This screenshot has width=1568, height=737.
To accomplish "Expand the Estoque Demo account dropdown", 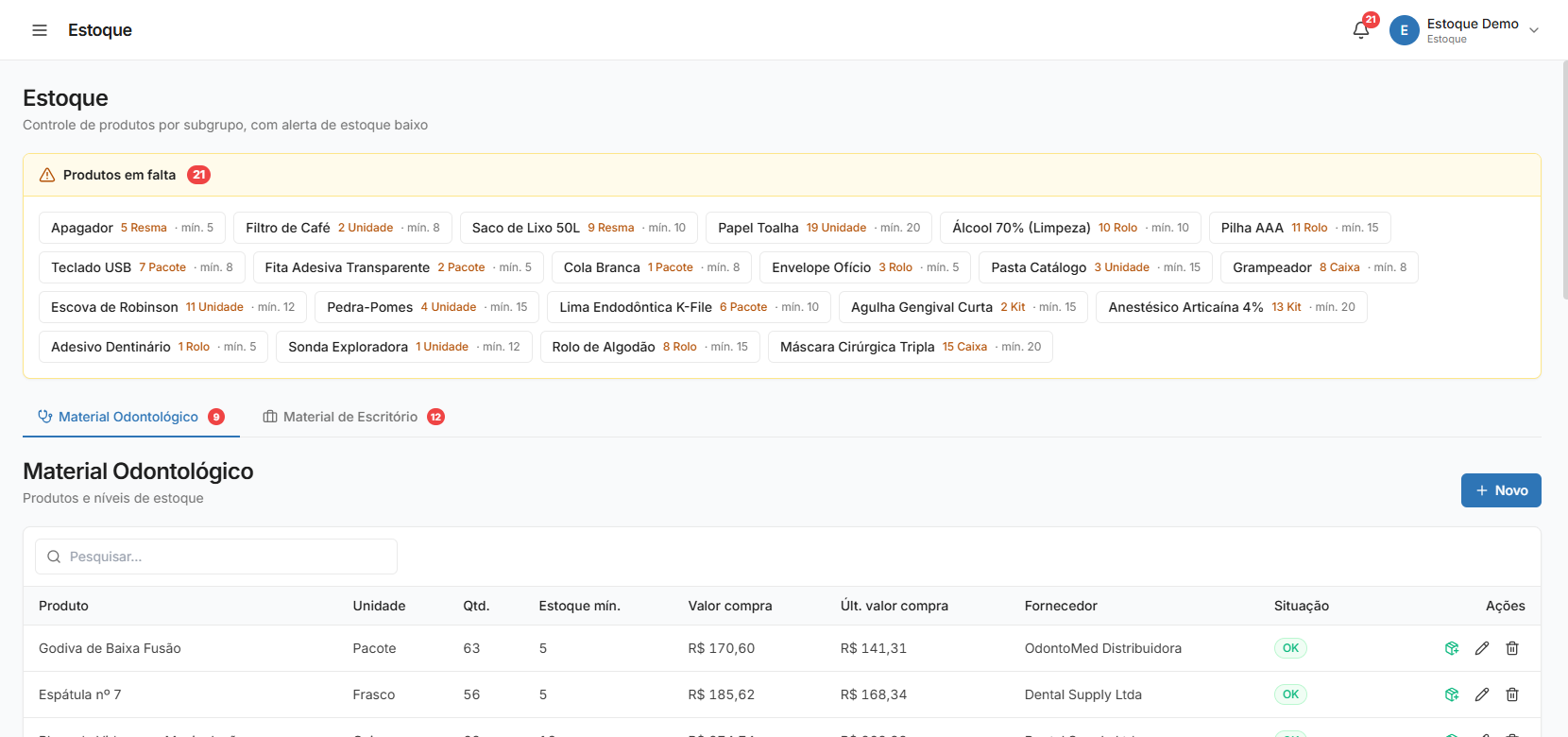I will pyautogui.click(x=1534, y=30).
